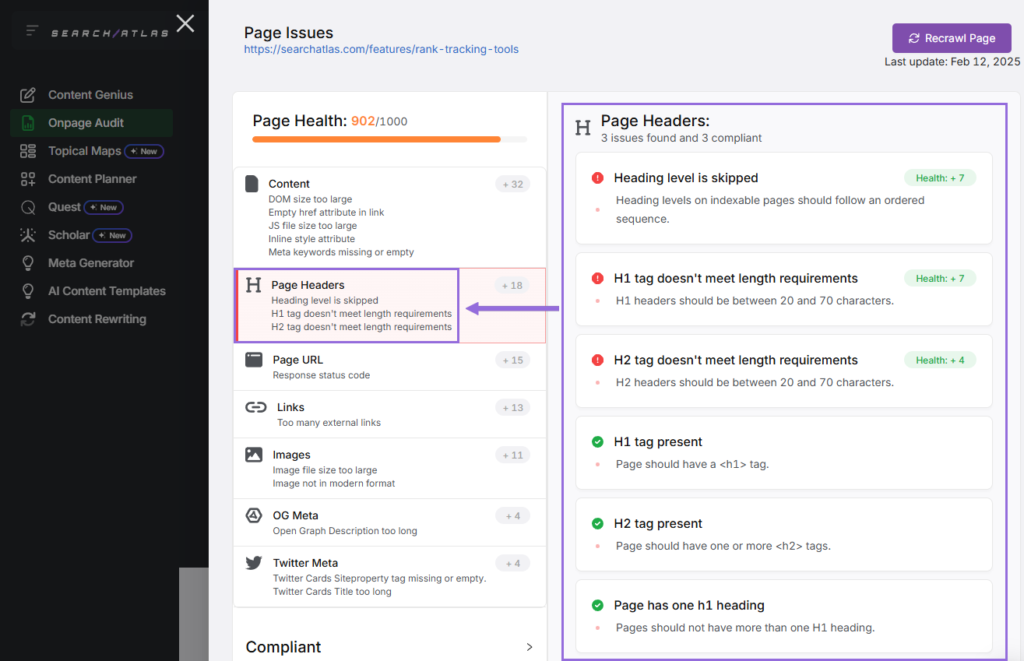The height and width of the screenshot is (661, 1024).
Task: Select the Page URL issues category
Action: 389,367
